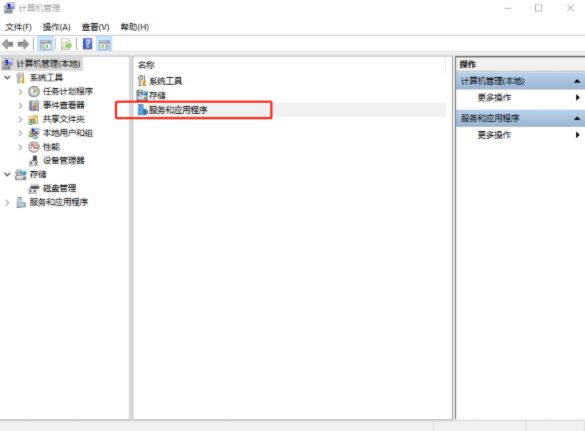The width and height of the screenshot is (585, 431).
Task: Collapse the 存储 tree node
Action: (x=7, y=175)
